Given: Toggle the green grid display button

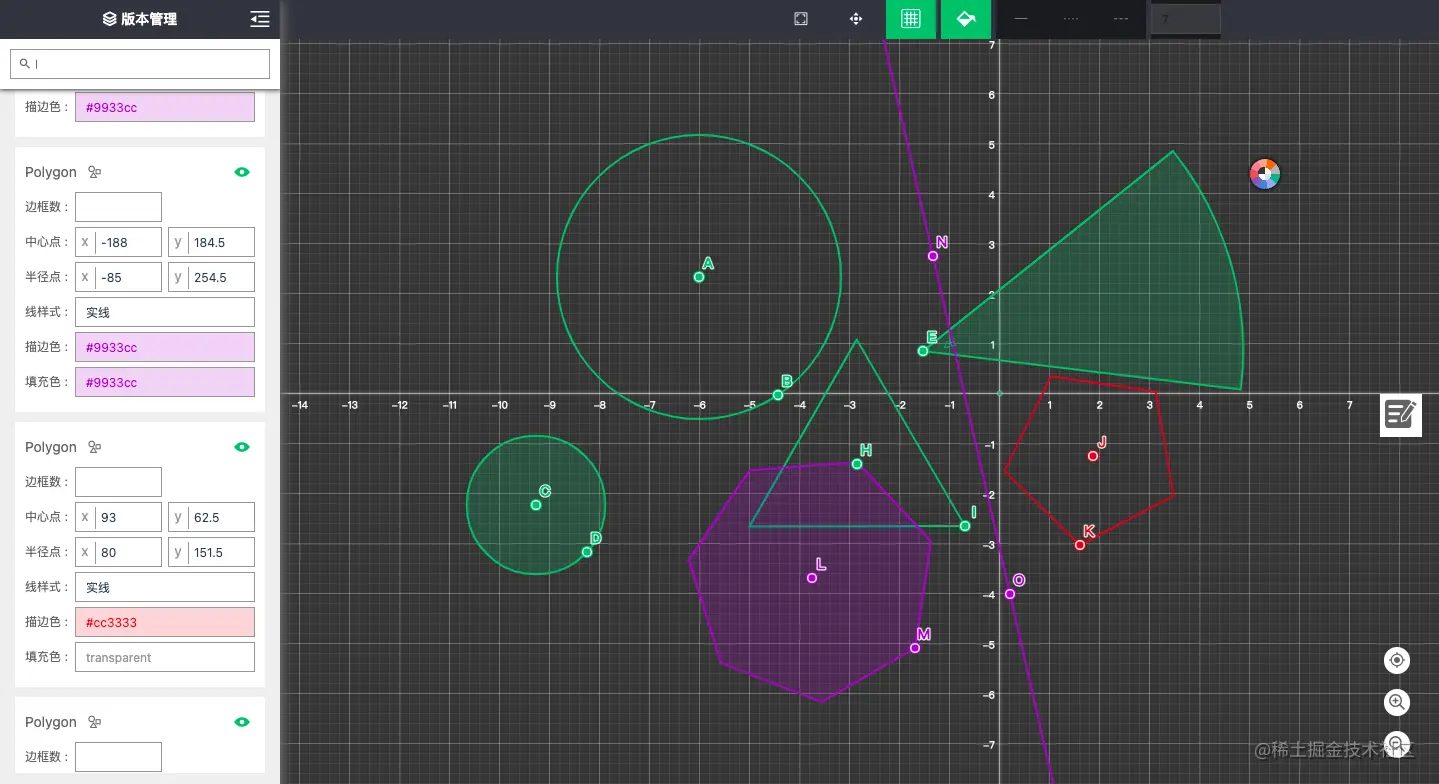Looking at the screenshot, I should tap(911, 19).
